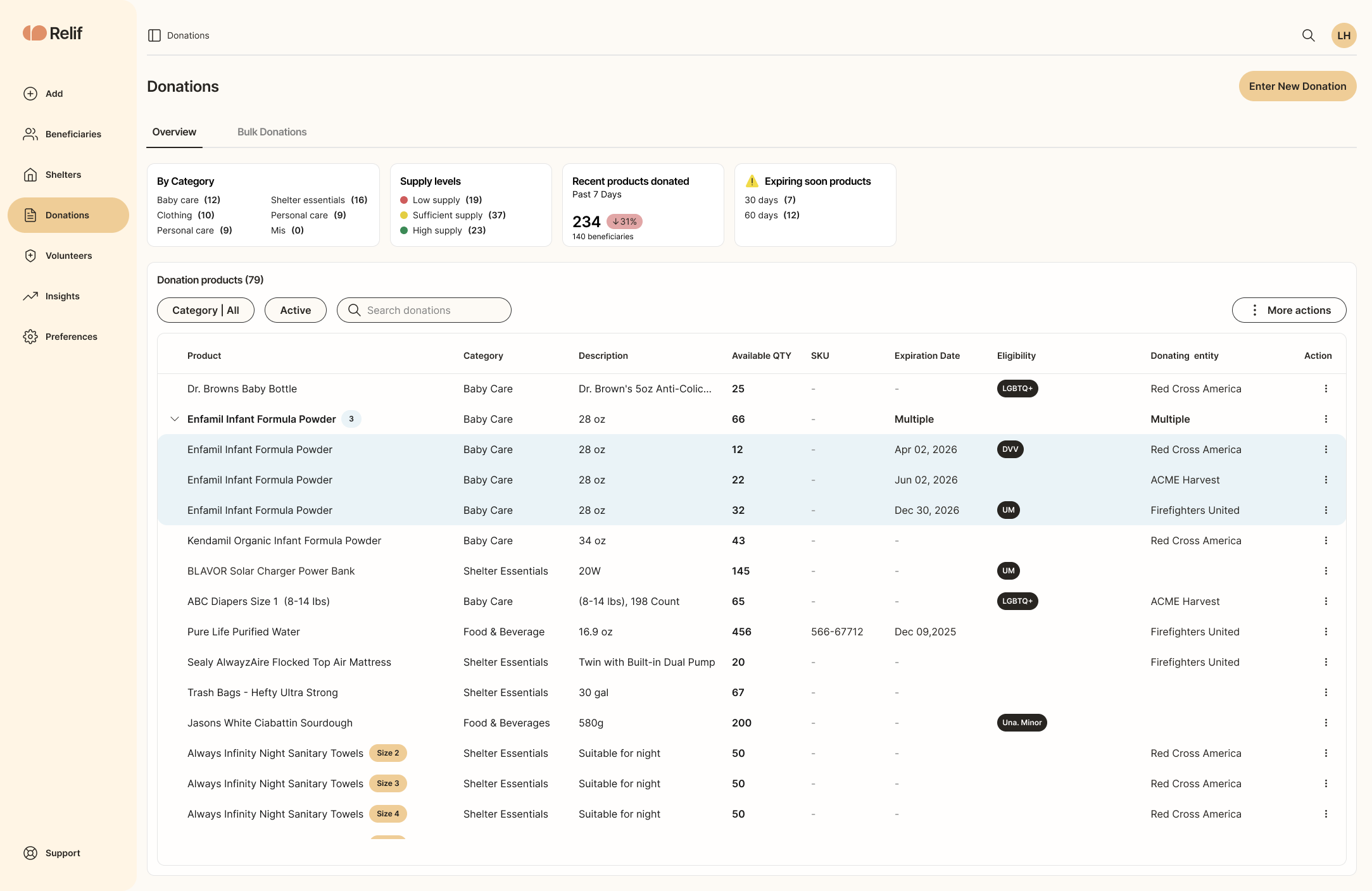Open the More actions menu
The image size is (1372, 891).
1289,310
